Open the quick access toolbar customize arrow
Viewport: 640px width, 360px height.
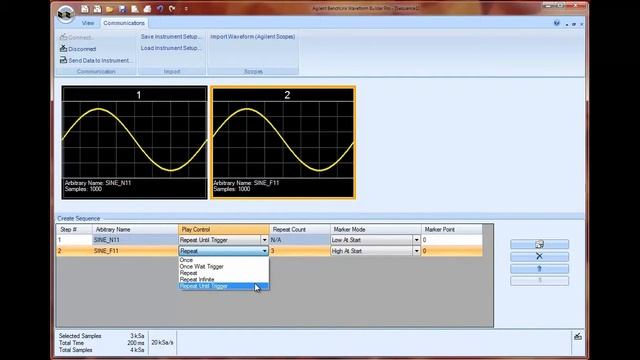click(186, 9)
